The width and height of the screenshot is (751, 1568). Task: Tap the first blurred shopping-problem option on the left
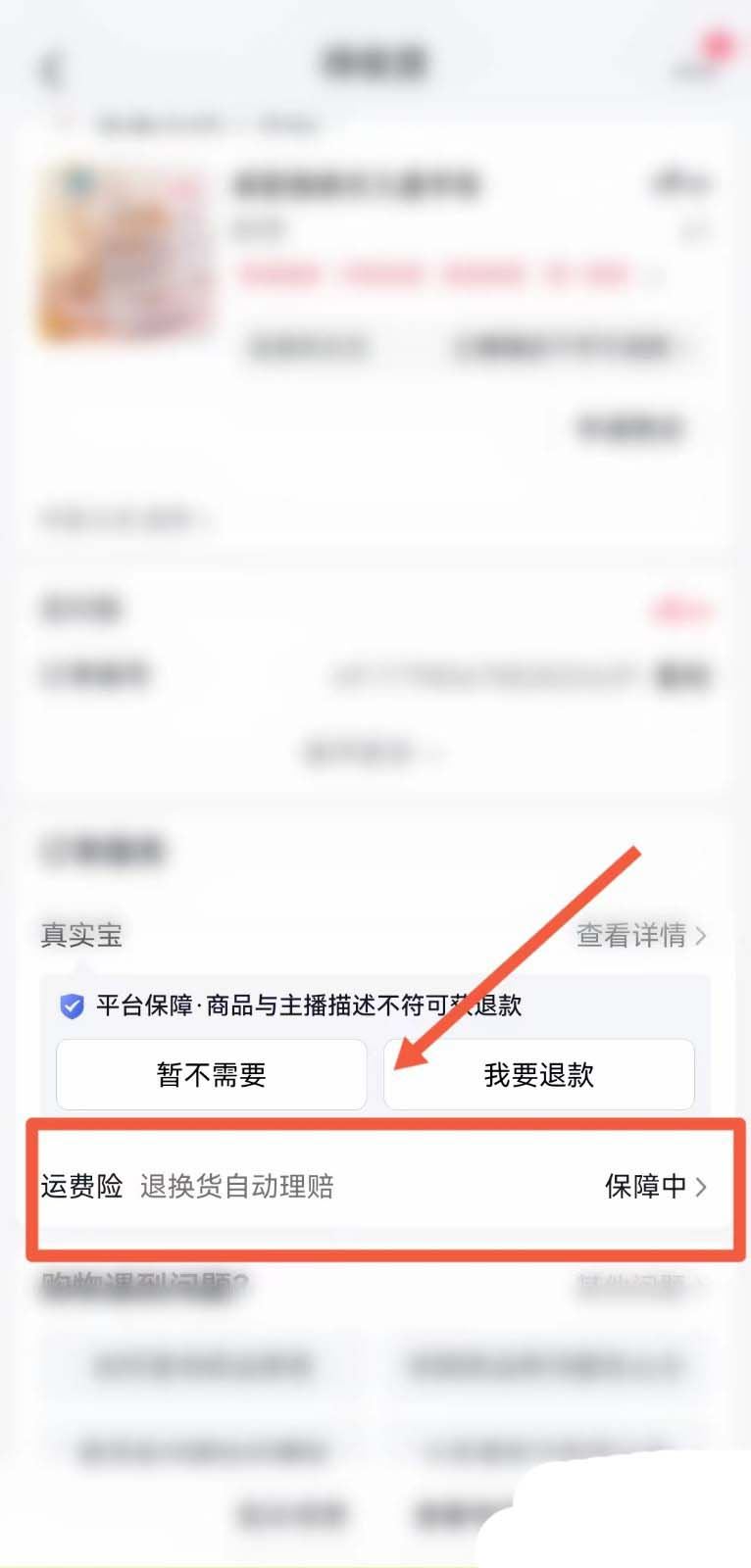201,1365
